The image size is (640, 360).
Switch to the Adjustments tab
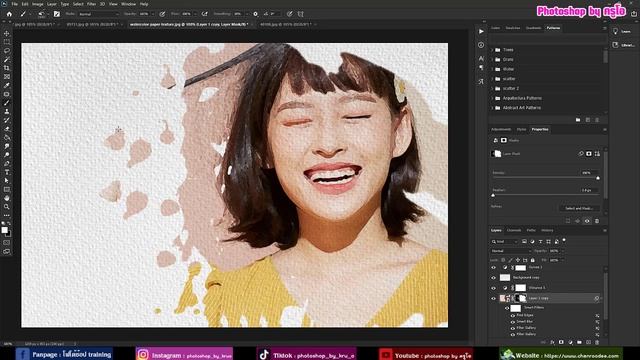(501, 129)
